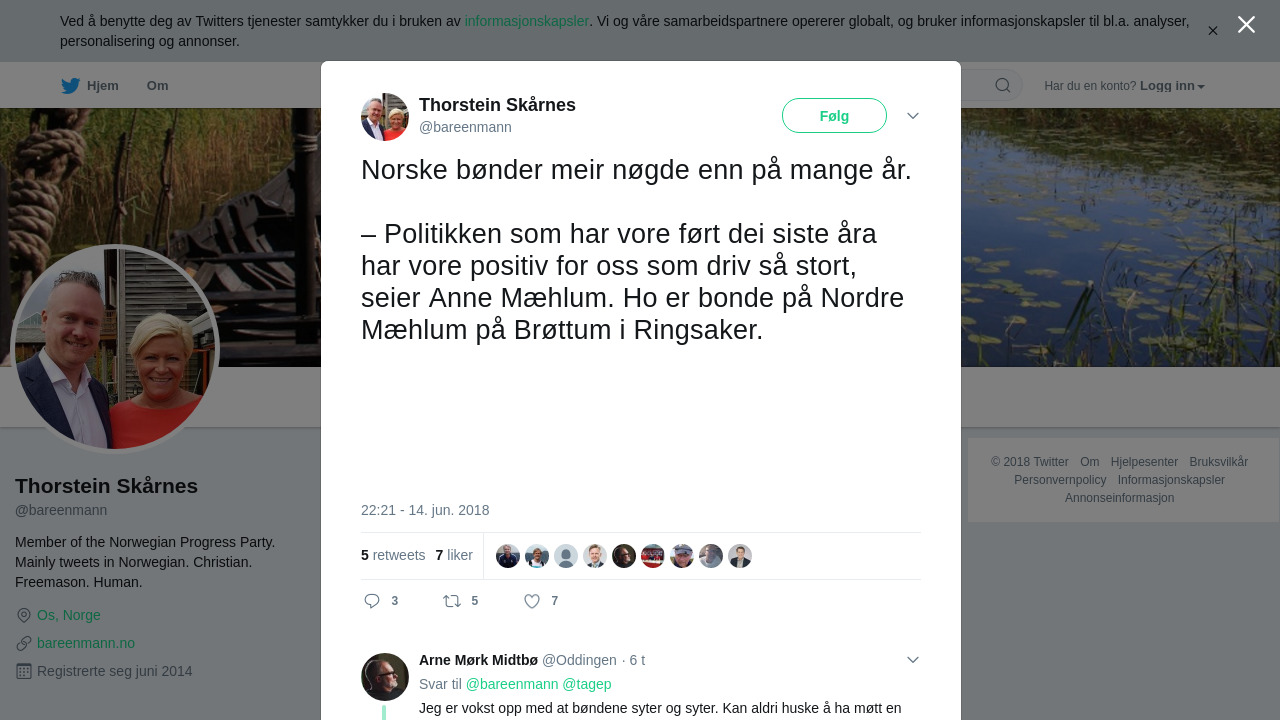Click the first liker avatar in the row
The image size is (1280, 720).
(x=508, y=556)
